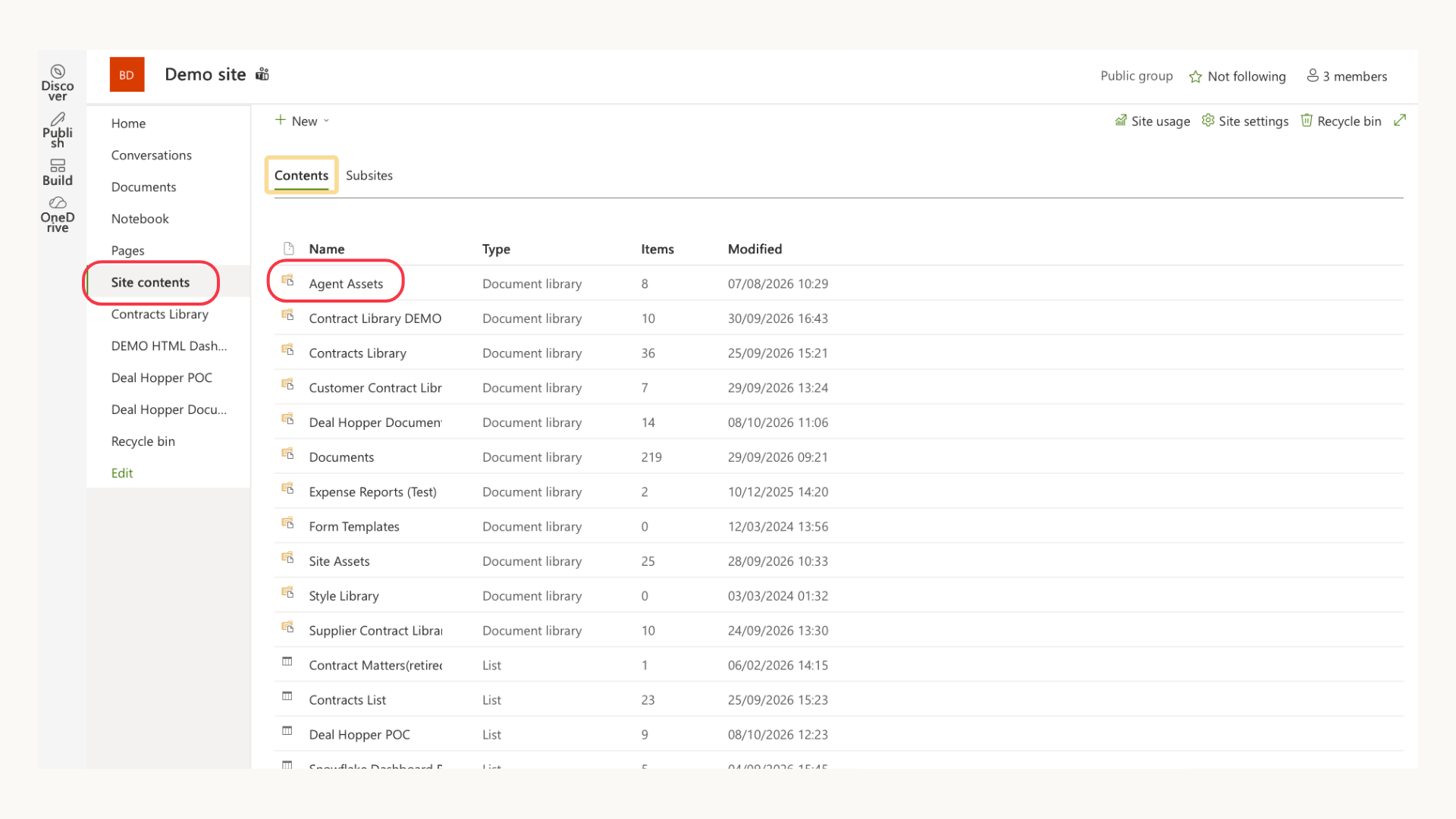Click the members person icon
1456x819 pixels.
tap(1313, 75)
